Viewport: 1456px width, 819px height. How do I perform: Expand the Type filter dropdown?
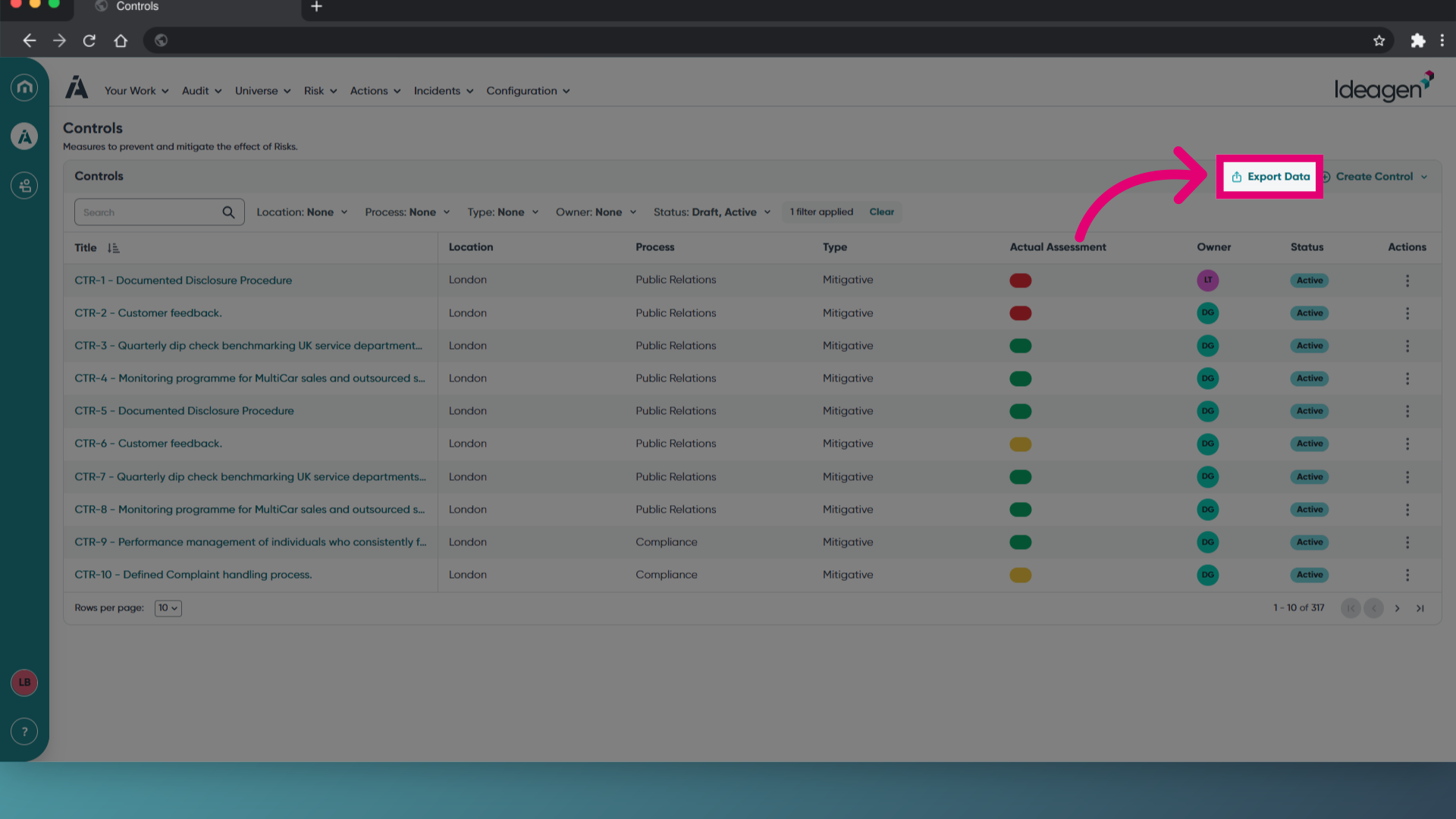point(503,212)
